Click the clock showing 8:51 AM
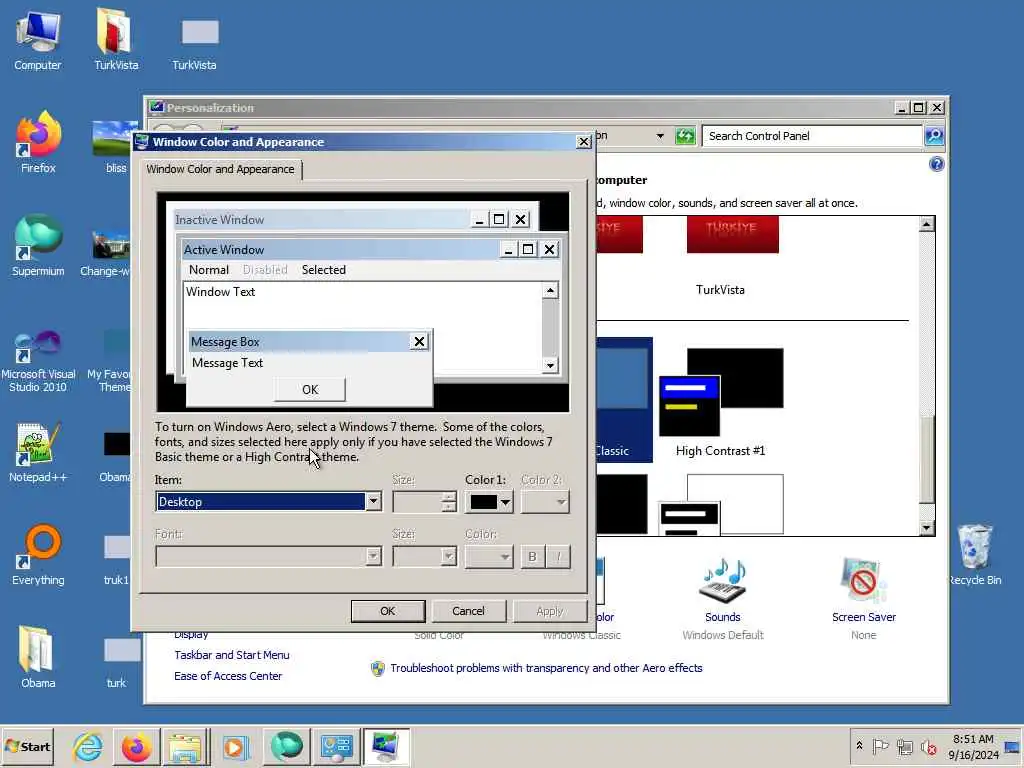The image size is (1024, 768). [x=973, y=746]
